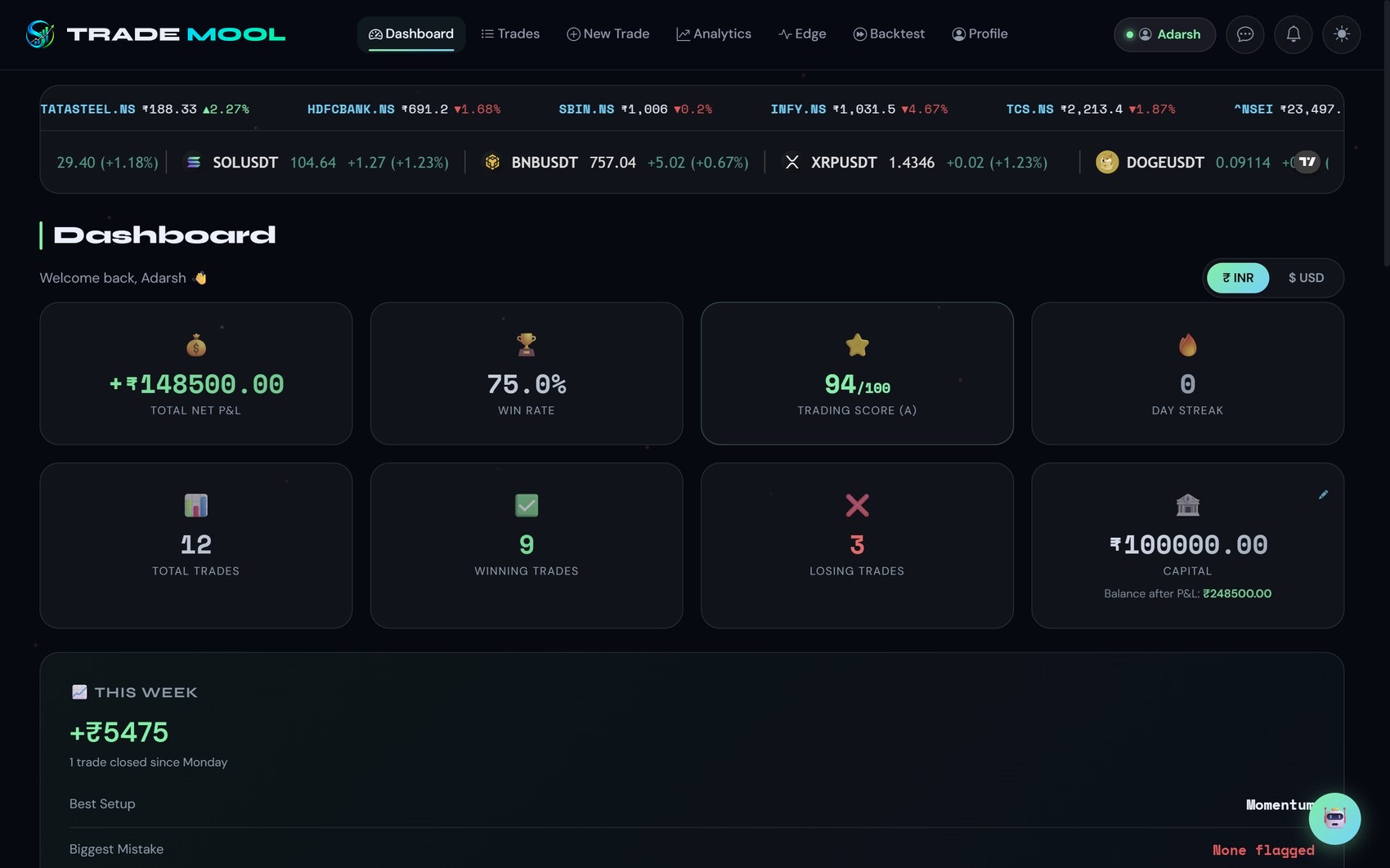
Task: Click the DOGEUSDT coin icon
Action: coord(1107,162)
